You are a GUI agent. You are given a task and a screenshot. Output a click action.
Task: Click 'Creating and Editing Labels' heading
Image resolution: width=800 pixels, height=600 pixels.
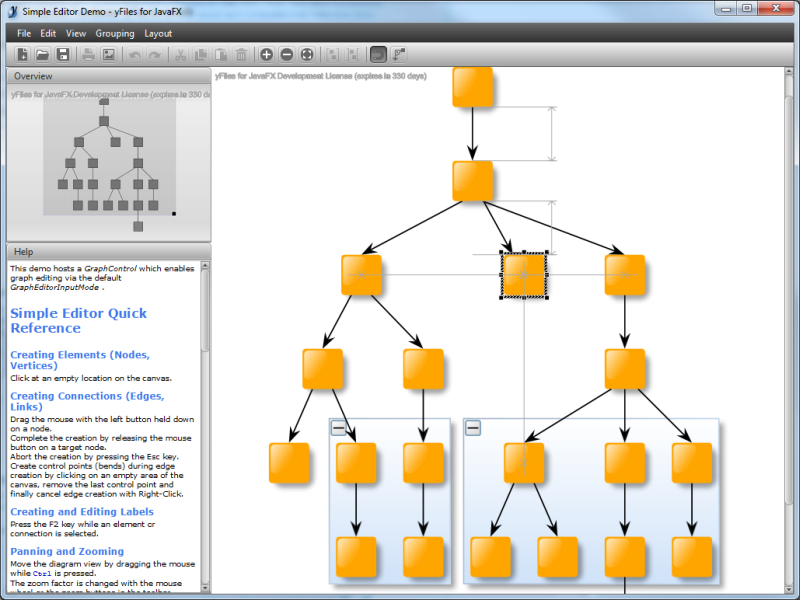pos(82,512)
